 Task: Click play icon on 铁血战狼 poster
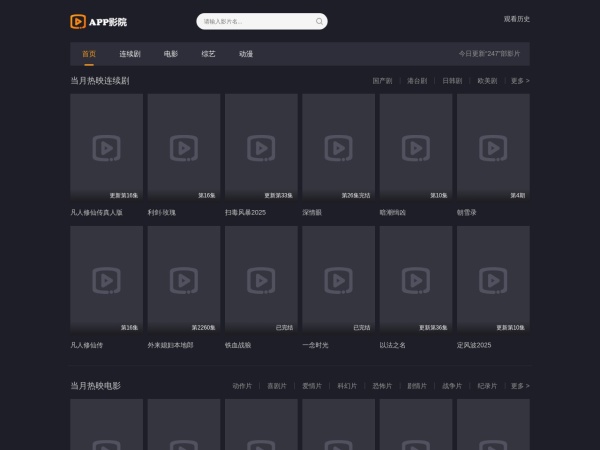[261, 280]
